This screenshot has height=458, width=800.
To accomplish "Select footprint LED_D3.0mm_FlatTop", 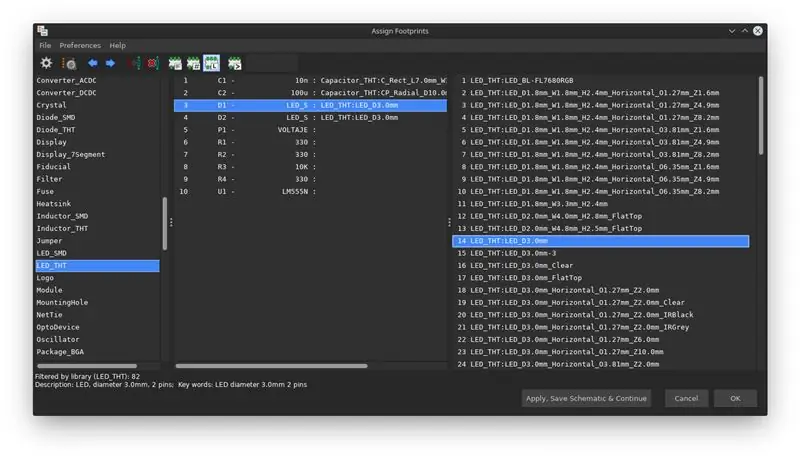I will (x=601, y=278).
